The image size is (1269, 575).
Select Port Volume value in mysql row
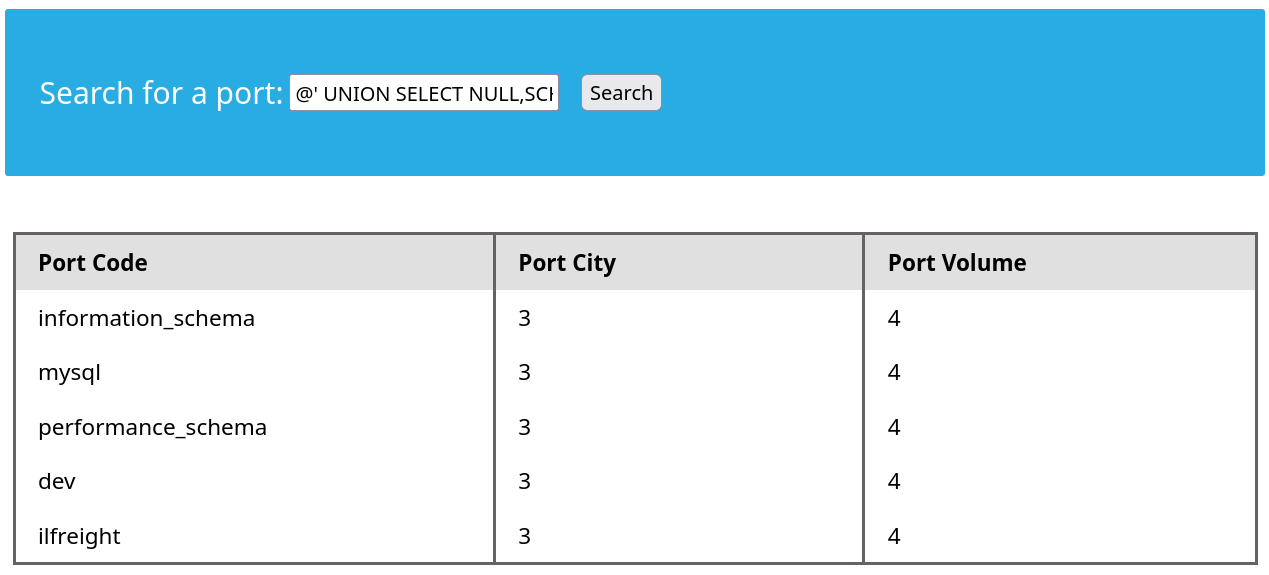coord(894,372)
